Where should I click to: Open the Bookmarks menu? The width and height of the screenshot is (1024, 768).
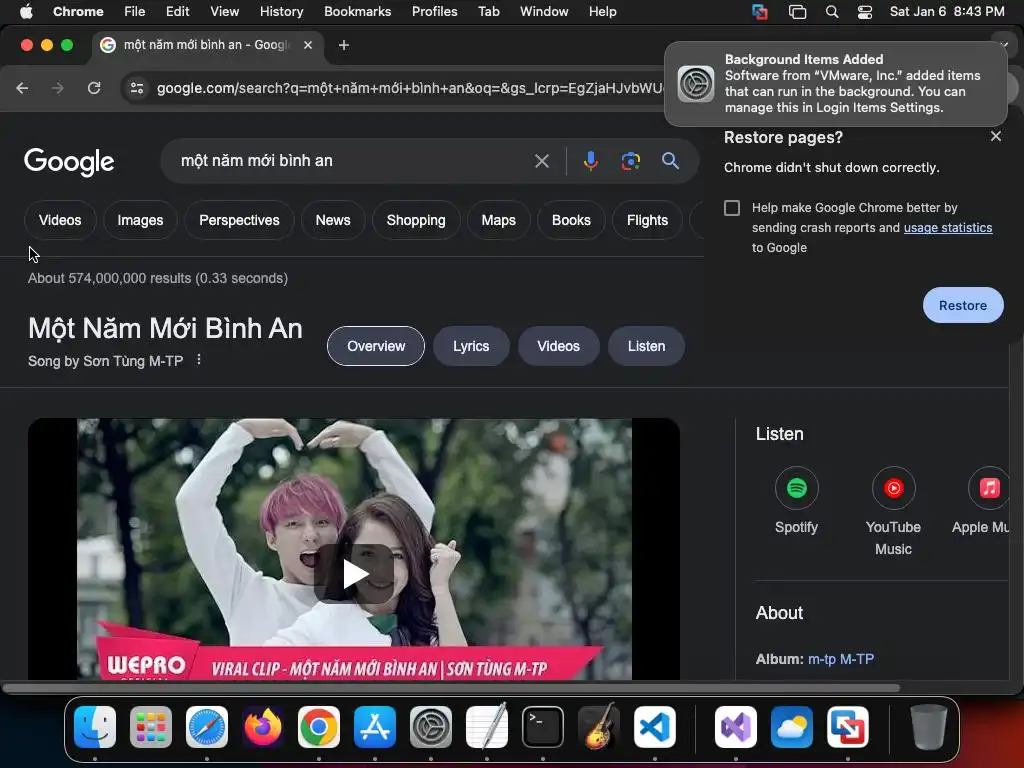[x=357, y=12]
